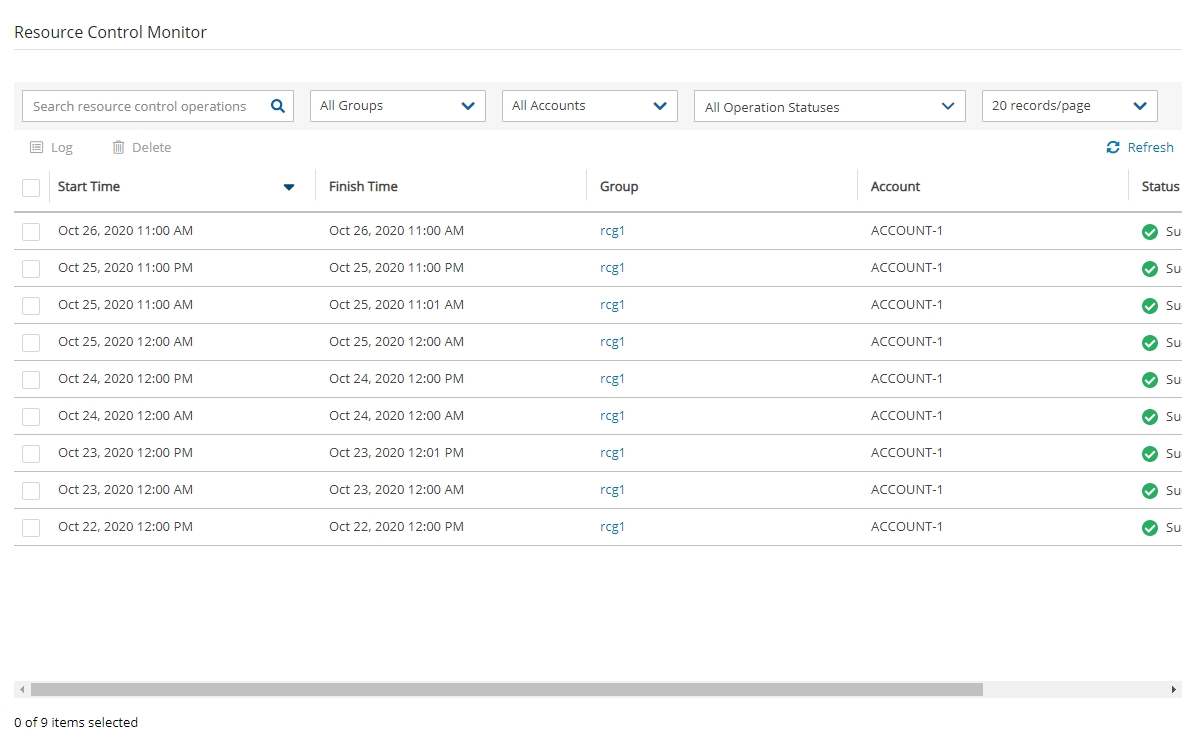
Task: Open rcg1 link in the first row
Action: (612, 231)
